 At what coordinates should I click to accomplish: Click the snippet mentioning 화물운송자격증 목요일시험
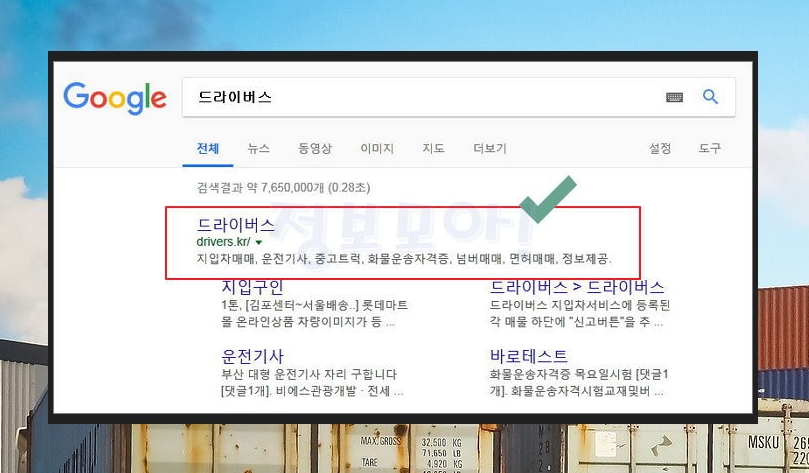point(579,382)
